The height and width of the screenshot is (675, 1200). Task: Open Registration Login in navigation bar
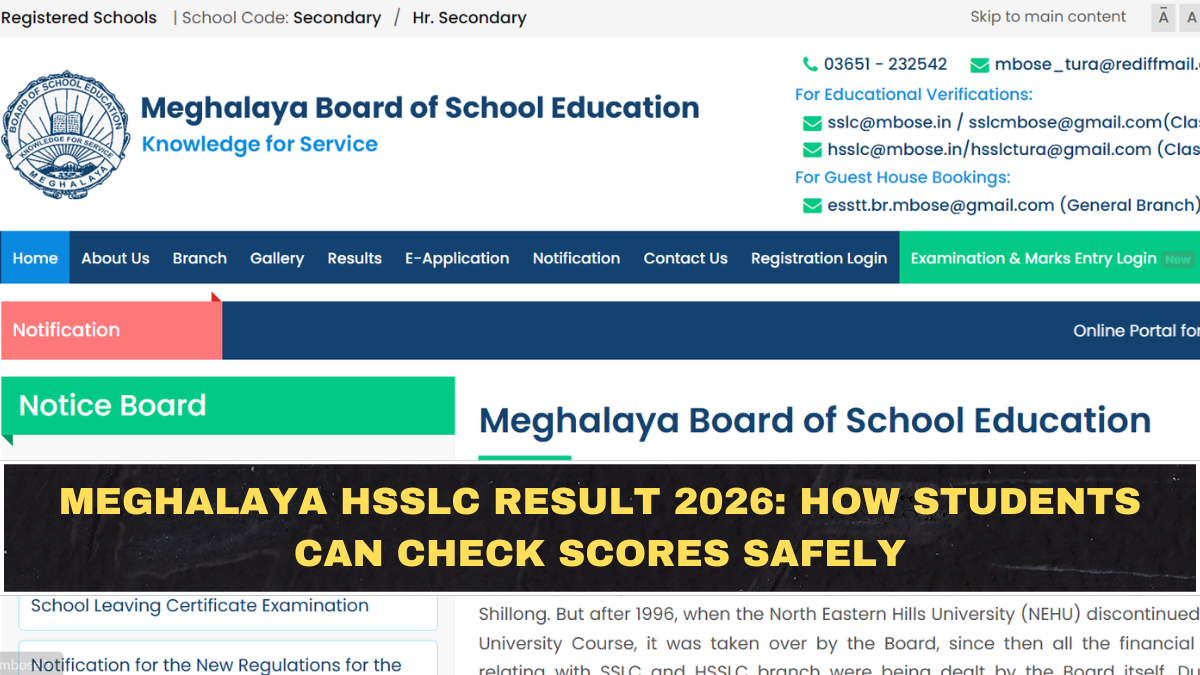(x=819, y=258)
